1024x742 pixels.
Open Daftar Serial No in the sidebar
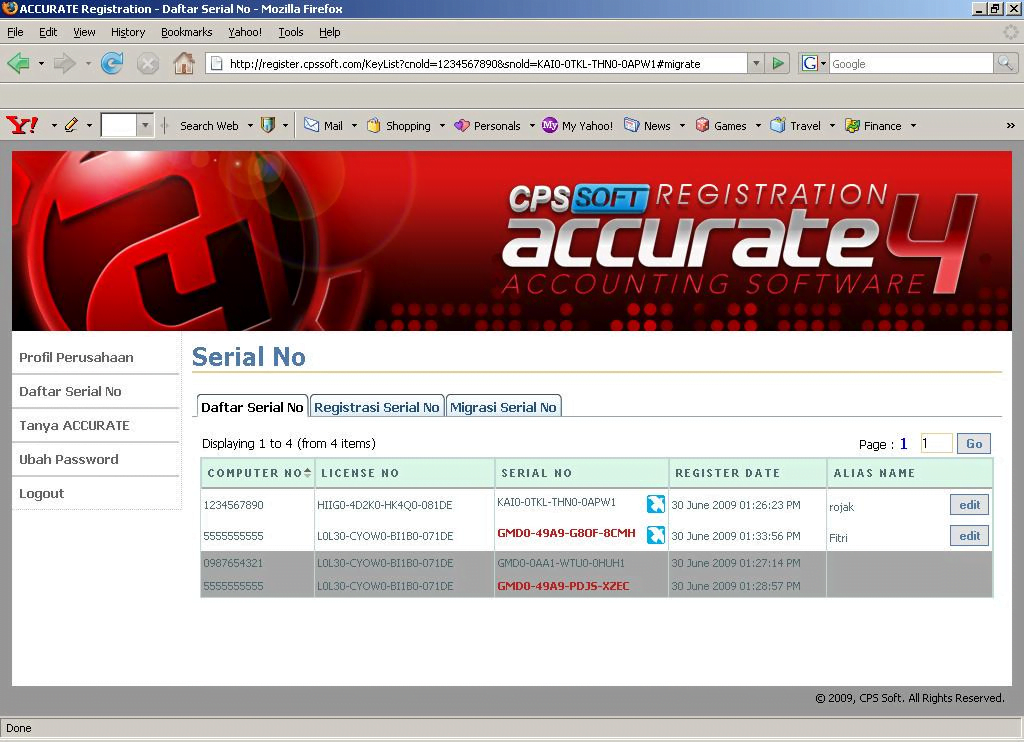point(70,391)
